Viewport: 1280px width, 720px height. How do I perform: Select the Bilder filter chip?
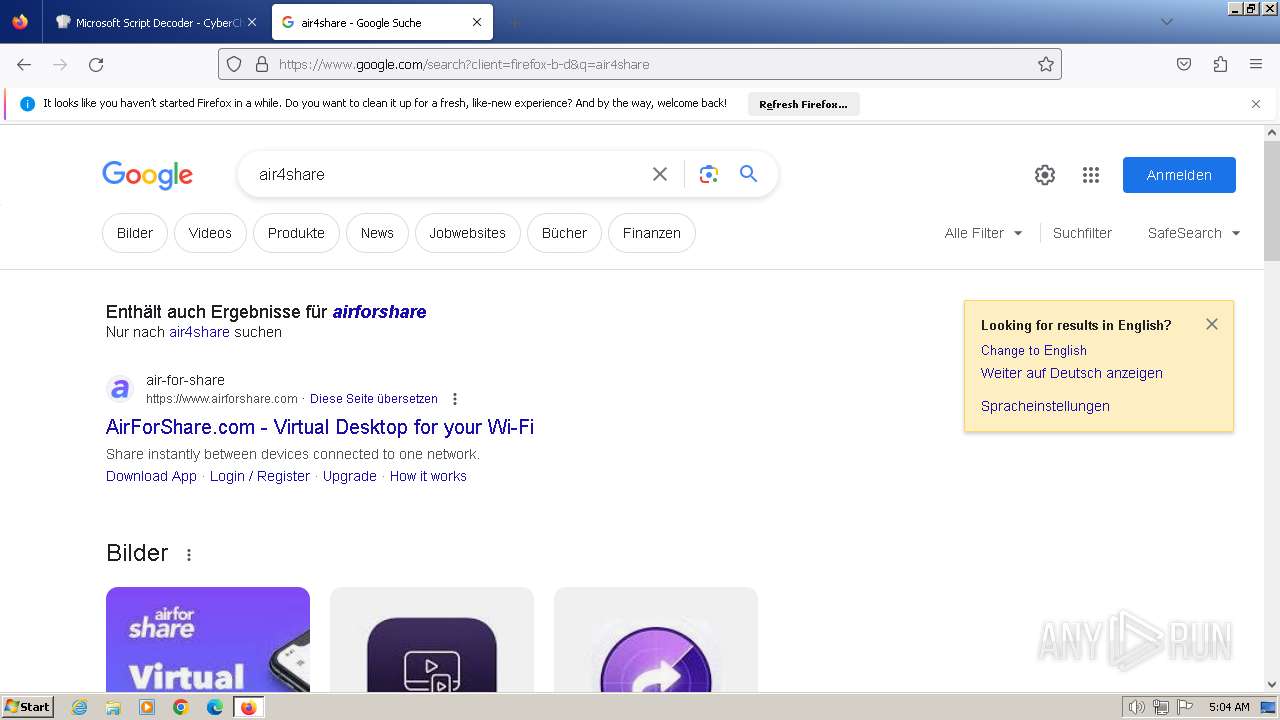pyautogui.click(x=135, y=233)
